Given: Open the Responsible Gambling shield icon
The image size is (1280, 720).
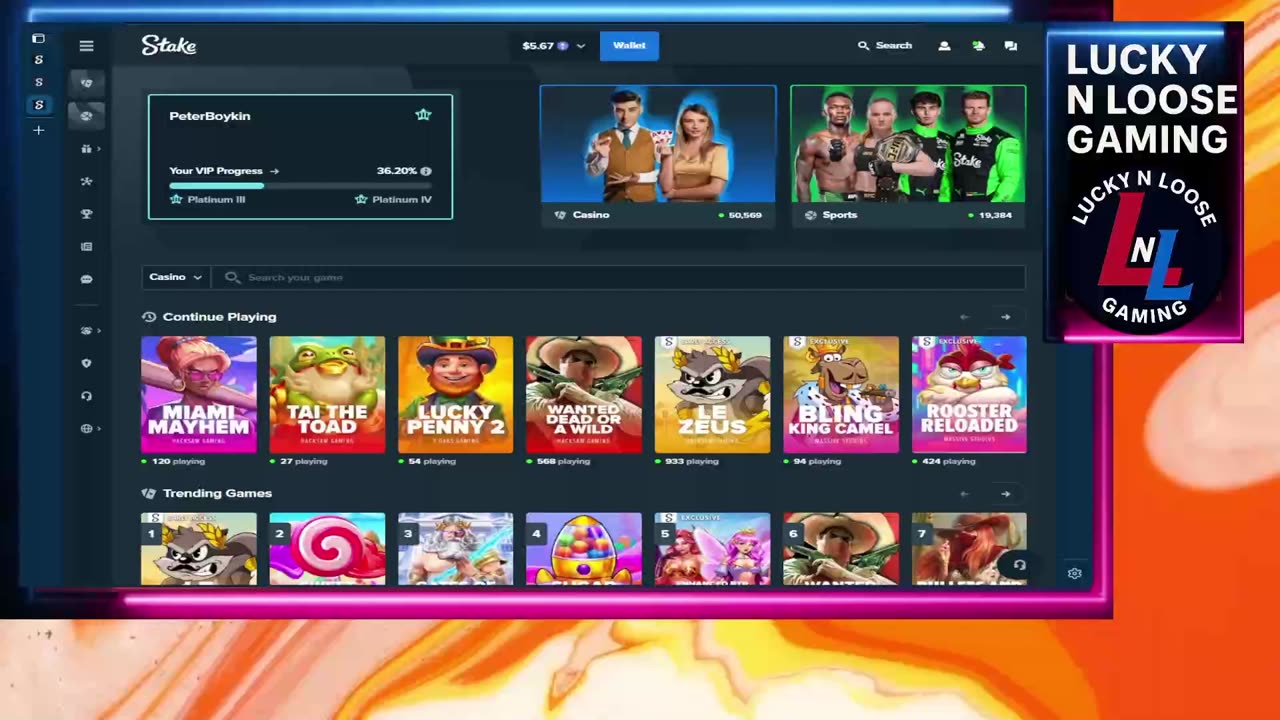Looking at the screenshot, I should pos(86,363).
